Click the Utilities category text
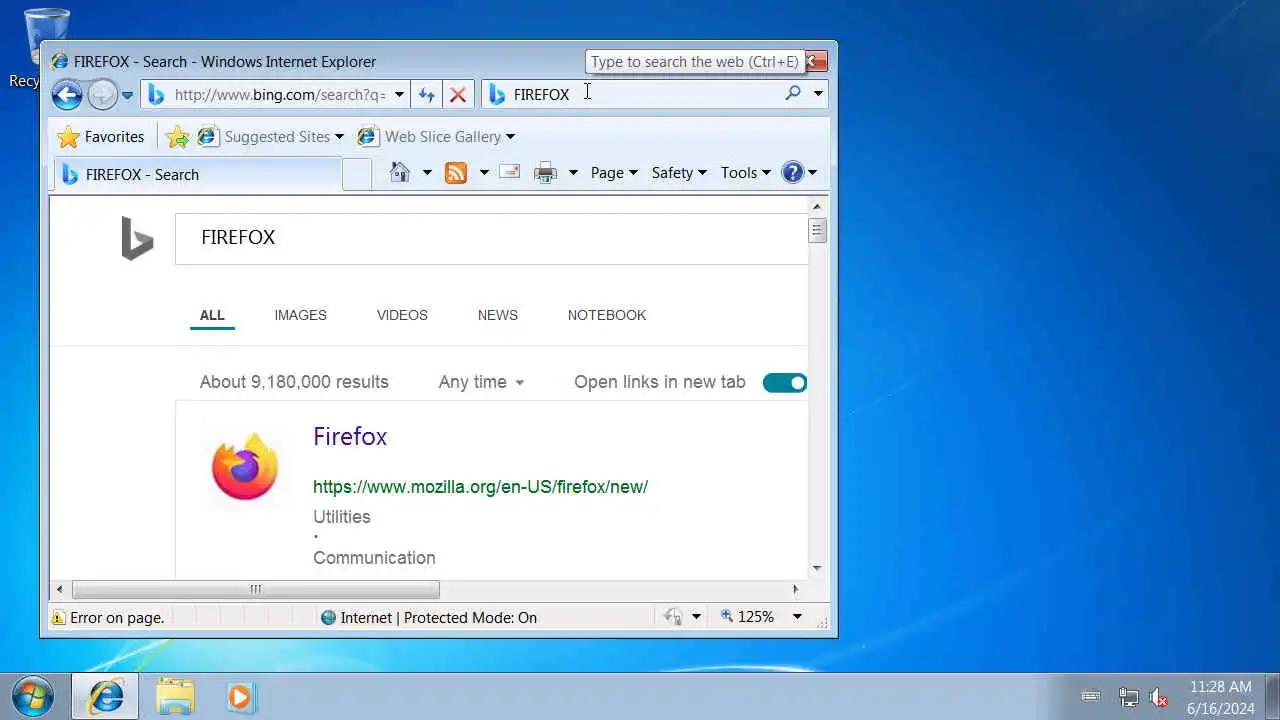Viewport: 1280px width, 720px height. point(342,517)
